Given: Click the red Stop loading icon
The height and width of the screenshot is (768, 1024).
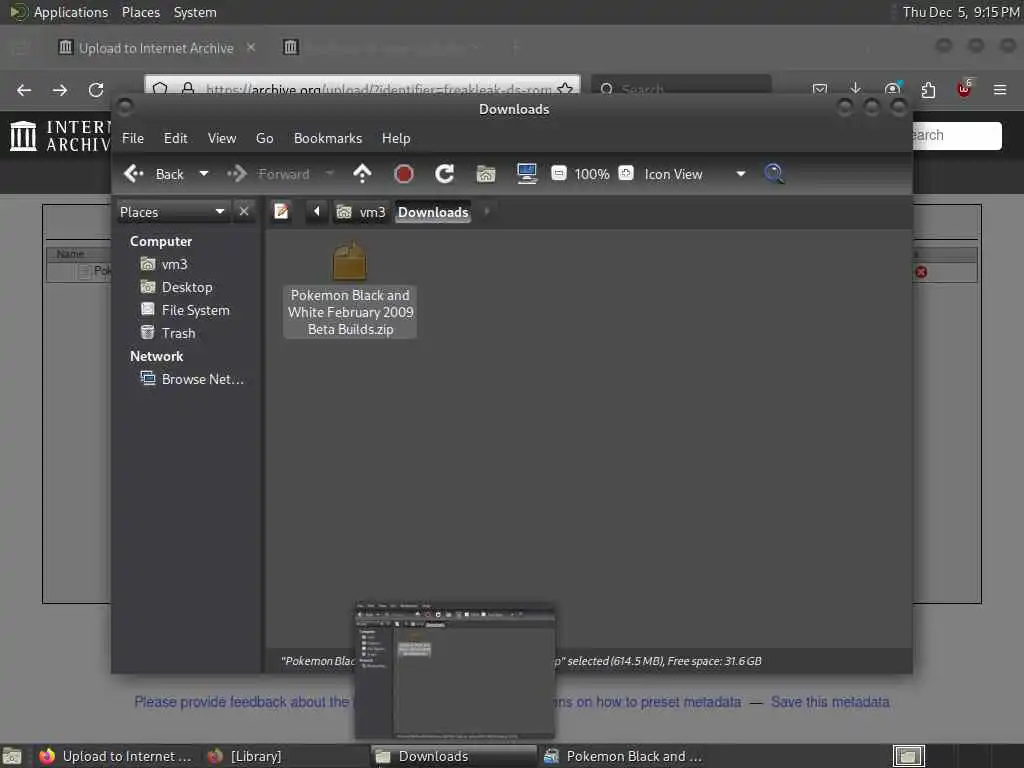Looking at the screenshot, I should pyautogui.click(x=404, y=174).
